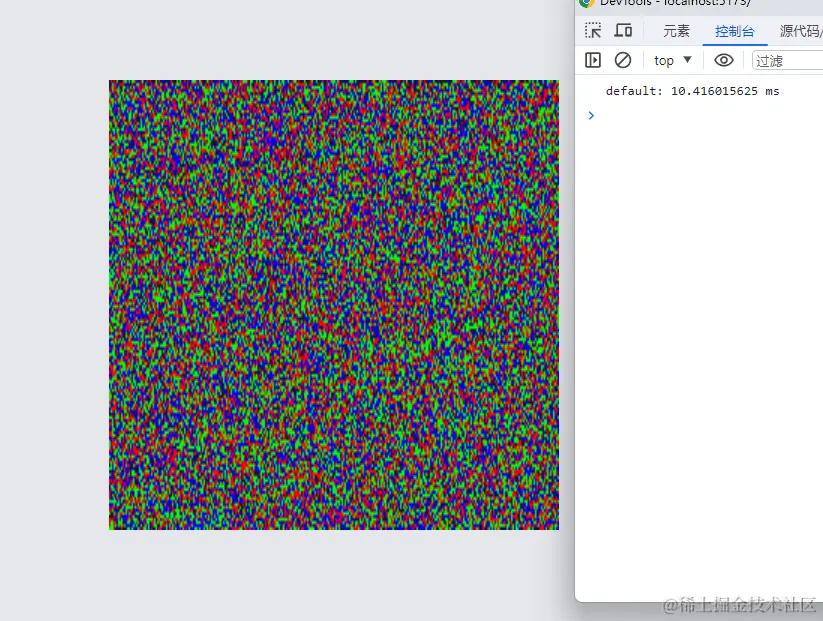Open the 源代码 tab

click(x=800, y=31)
